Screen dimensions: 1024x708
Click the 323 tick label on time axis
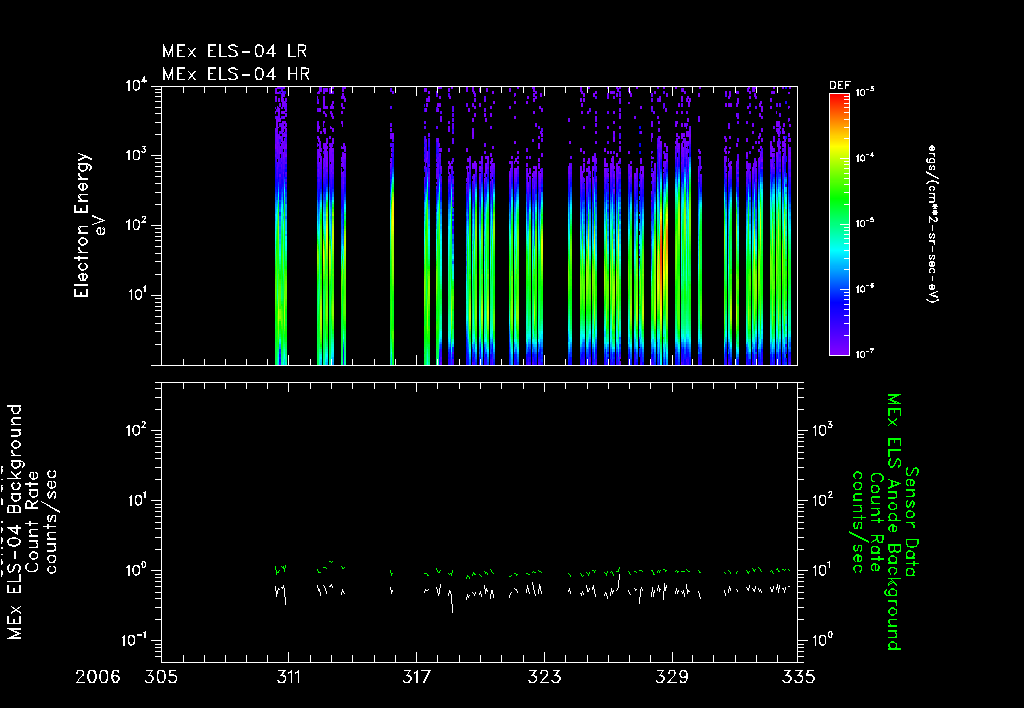[544, 677]
